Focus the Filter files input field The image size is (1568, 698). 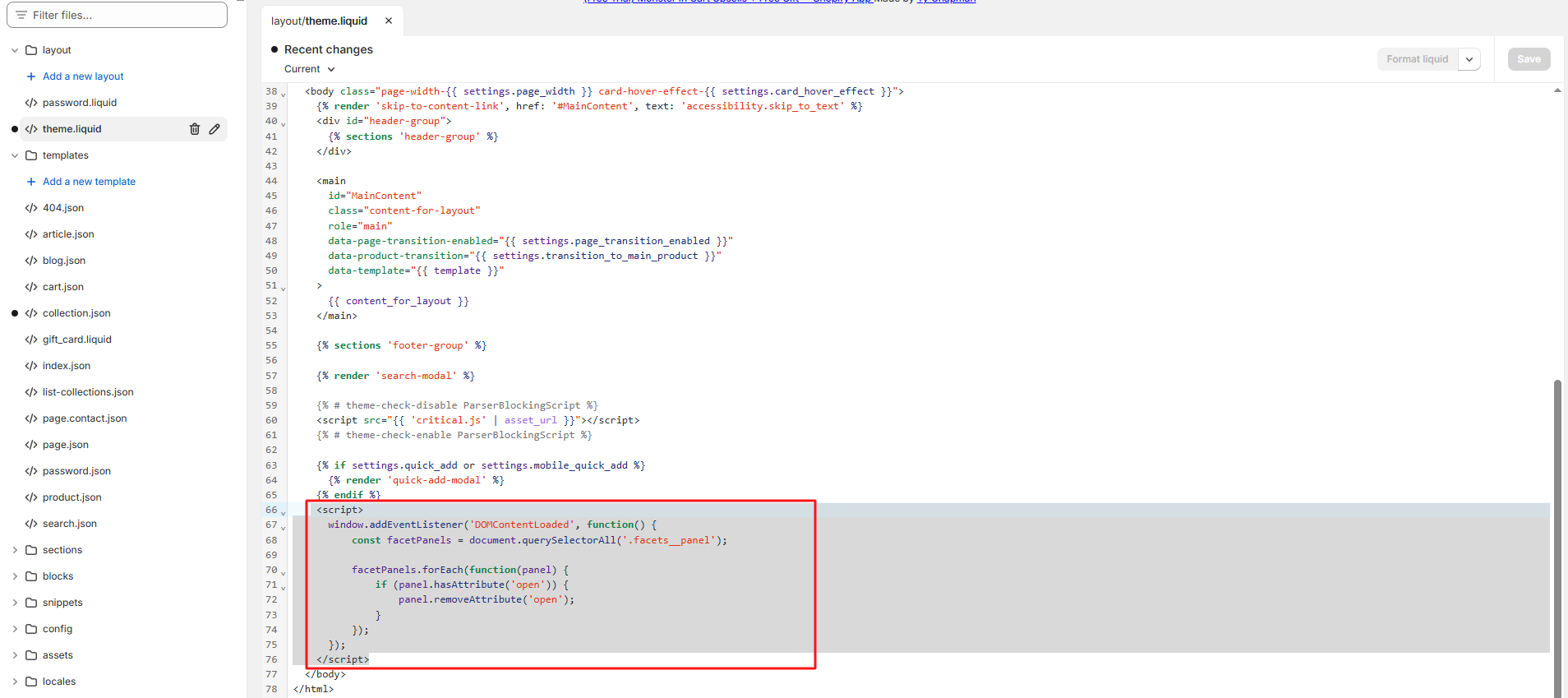click(x=118, y=15)
